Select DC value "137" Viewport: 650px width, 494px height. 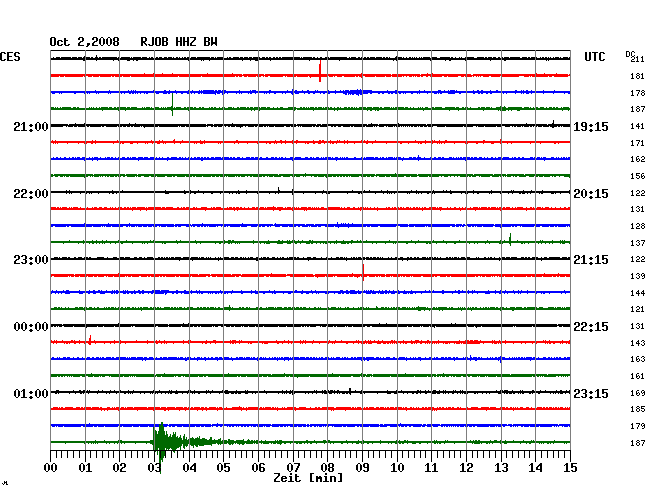638,243
